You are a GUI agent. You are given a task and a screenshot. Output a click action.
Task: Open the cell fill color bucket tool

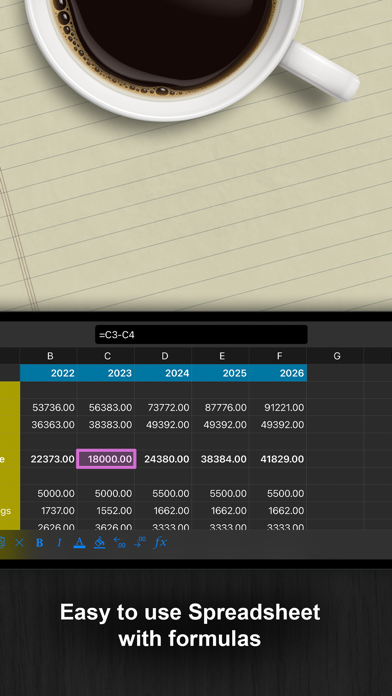[99, 543]
